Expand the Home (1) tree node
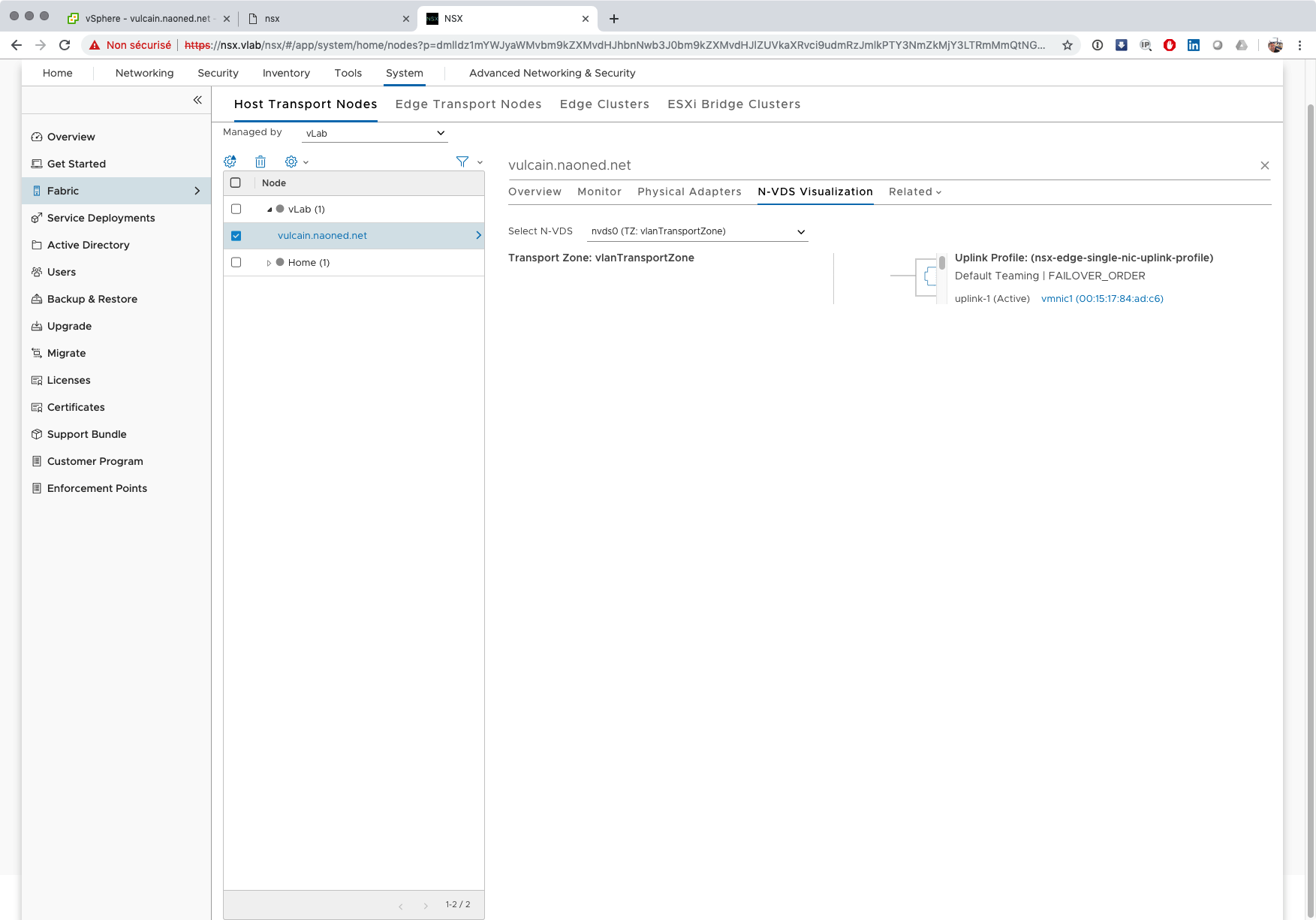 (x=269, y=263)
